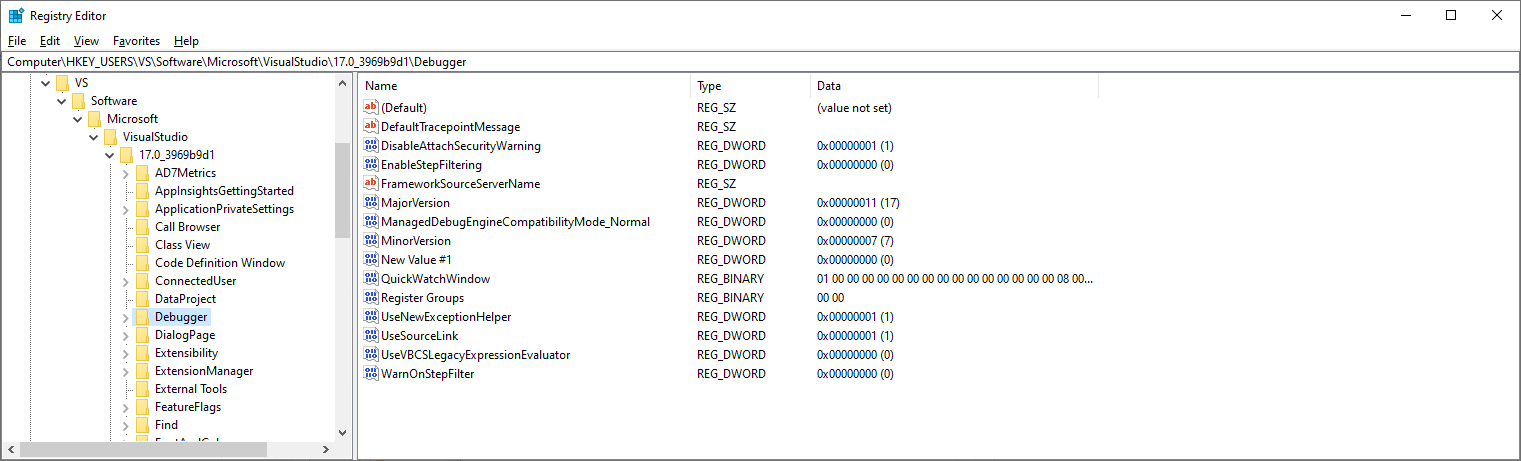This screenshot has height=461, width=1521.
Task: Click the DefaultTracepointMessage string value icon
Action: tap(371, 126)
